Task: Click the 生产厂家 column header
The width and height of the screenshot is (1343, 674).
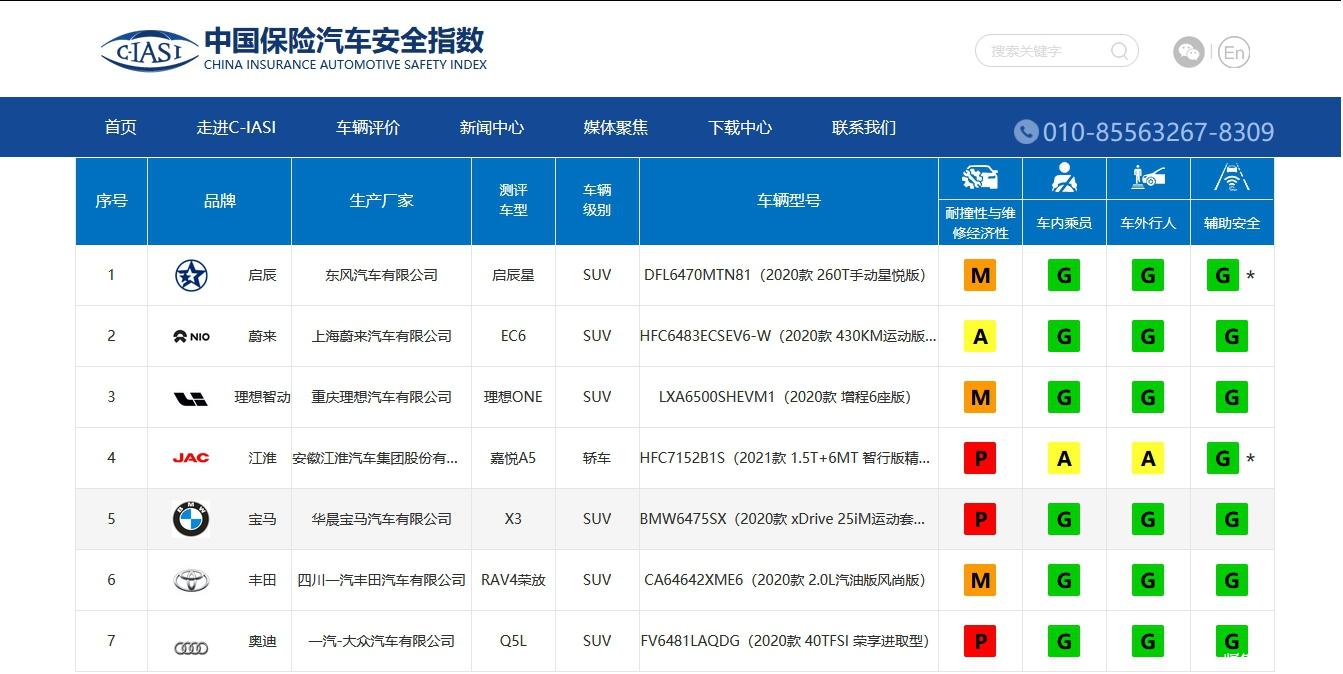Action: (x=381, y=201)
